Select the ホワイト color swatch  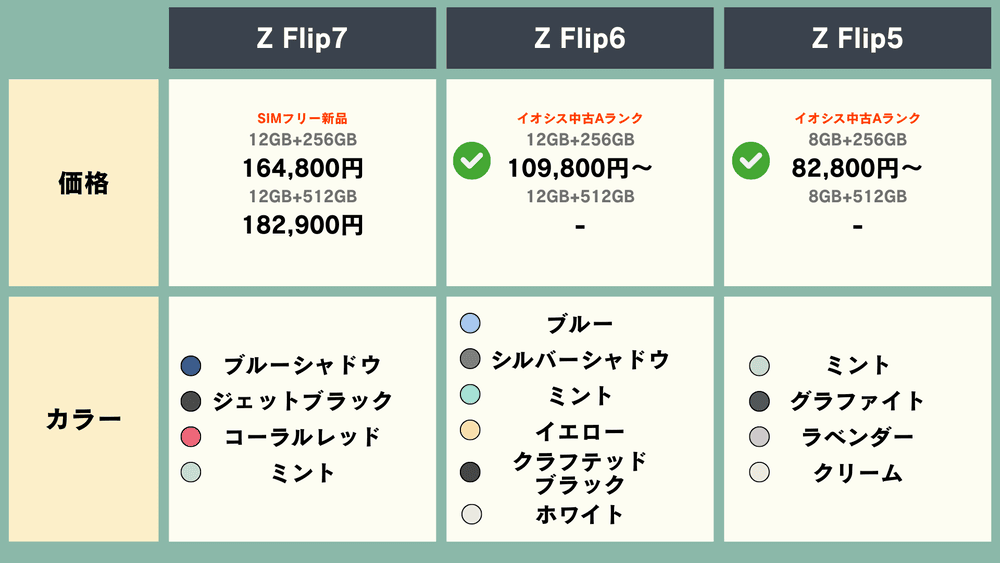[x=471, y=514]
